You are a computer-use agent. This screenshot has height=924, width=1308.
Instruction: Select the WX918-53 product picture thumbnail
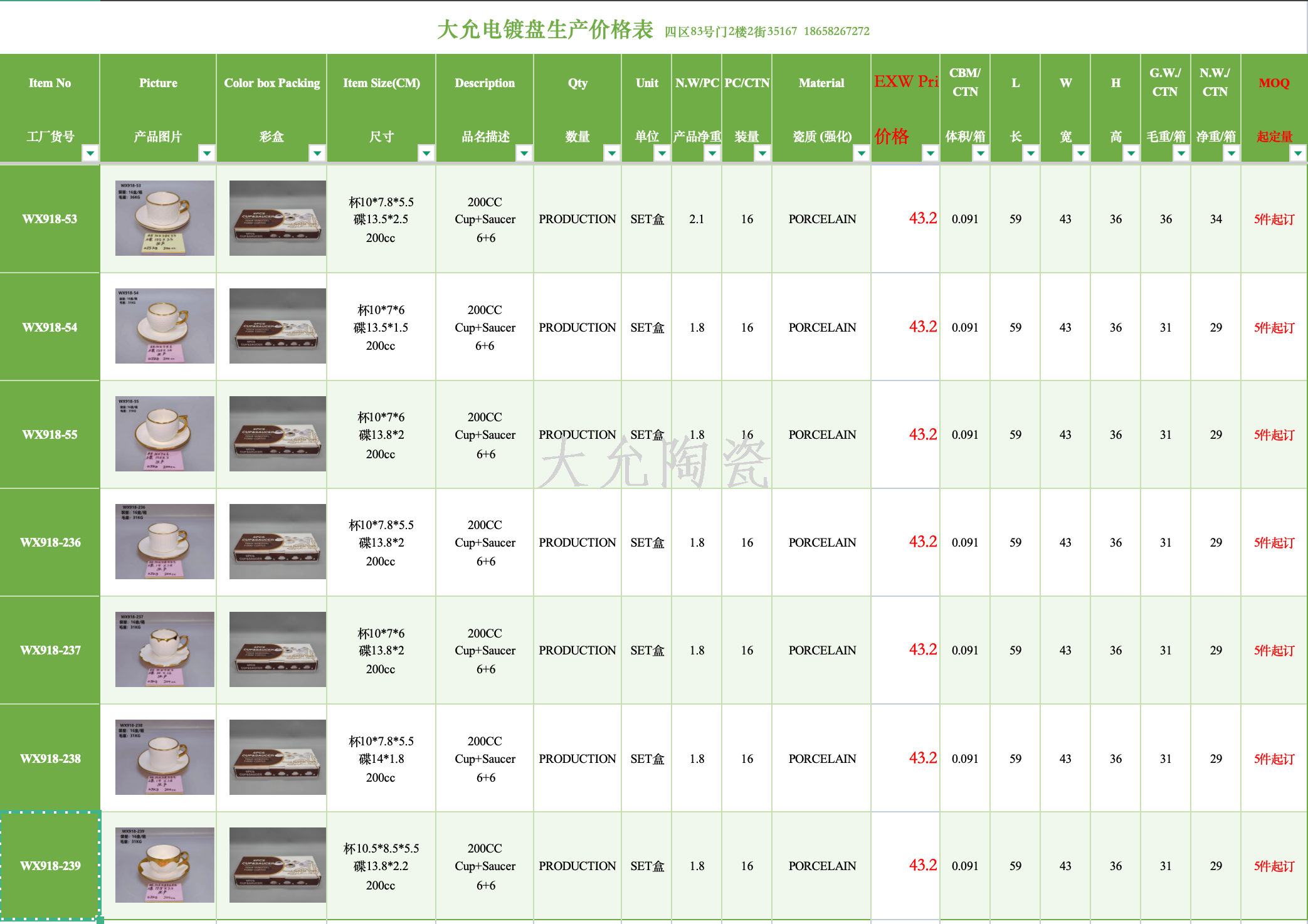(164, 218)
